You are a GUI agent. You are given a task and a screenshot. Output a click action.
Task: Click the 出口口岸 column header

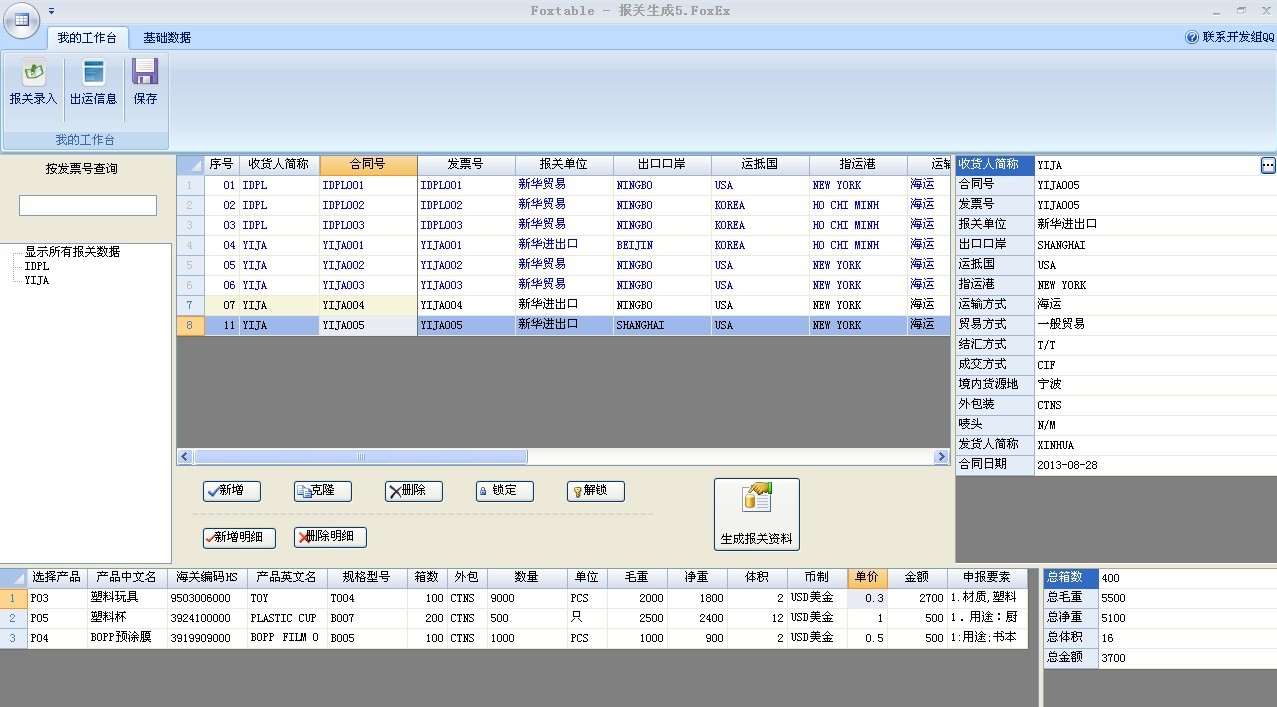coord(662,165)
